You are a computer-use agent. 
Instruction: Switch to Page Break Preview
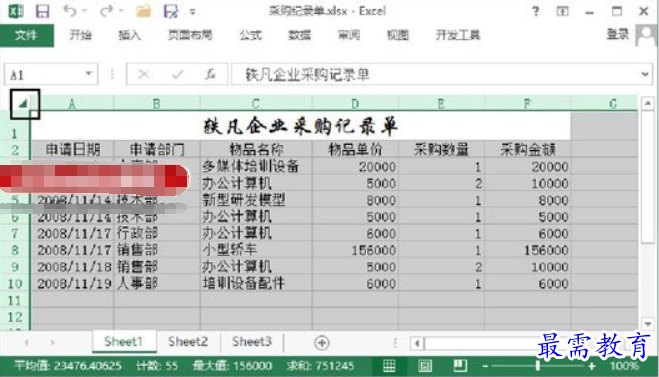(x=460, y=366)
